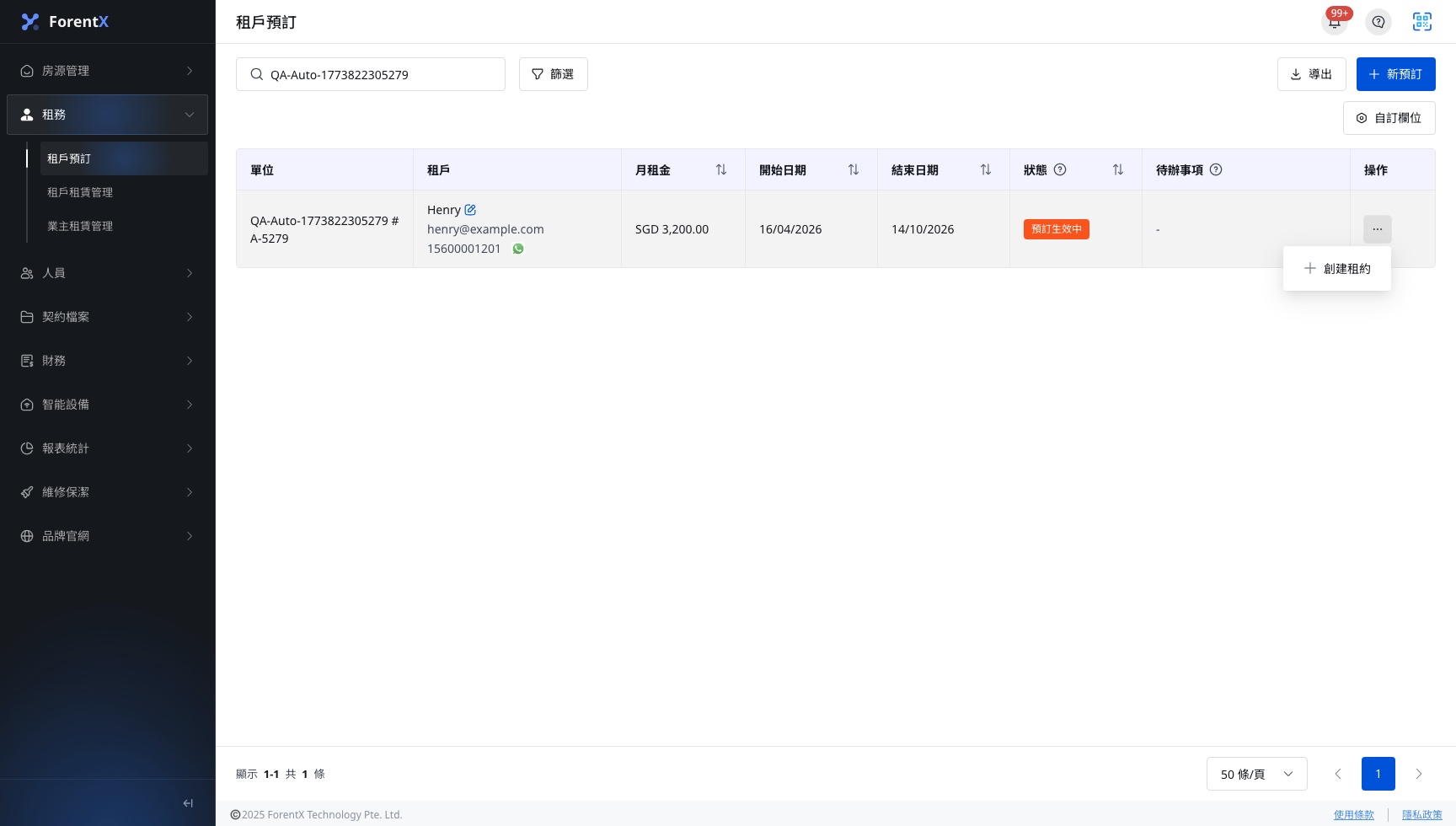This screenshot has height=826, width=1456.
Task: Open the 自訂欄位 column settings
Action: pyautogui.click(x=1389, y=118)
